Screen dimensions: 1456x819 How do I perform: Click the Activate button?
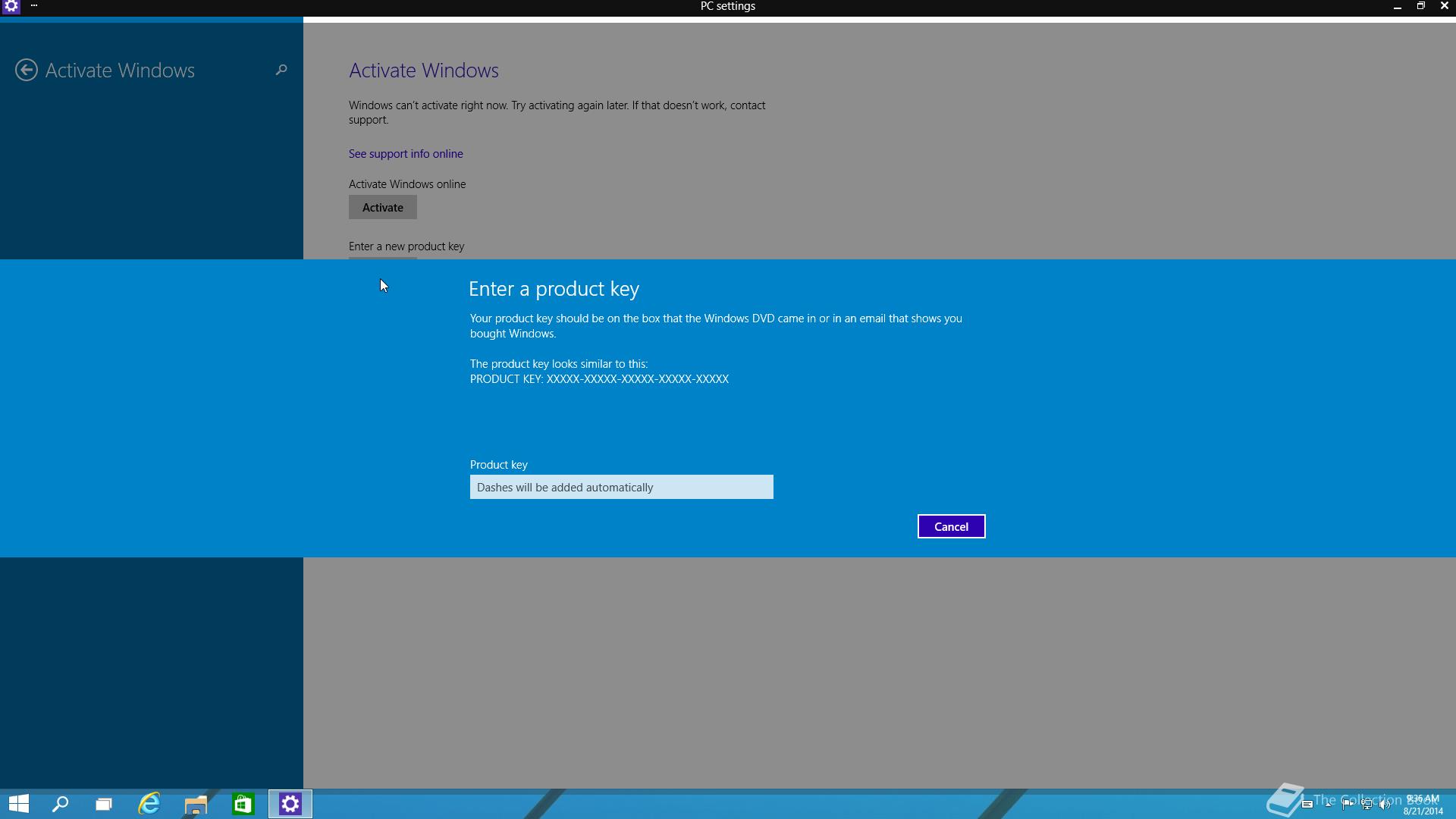tap(383, 207)
